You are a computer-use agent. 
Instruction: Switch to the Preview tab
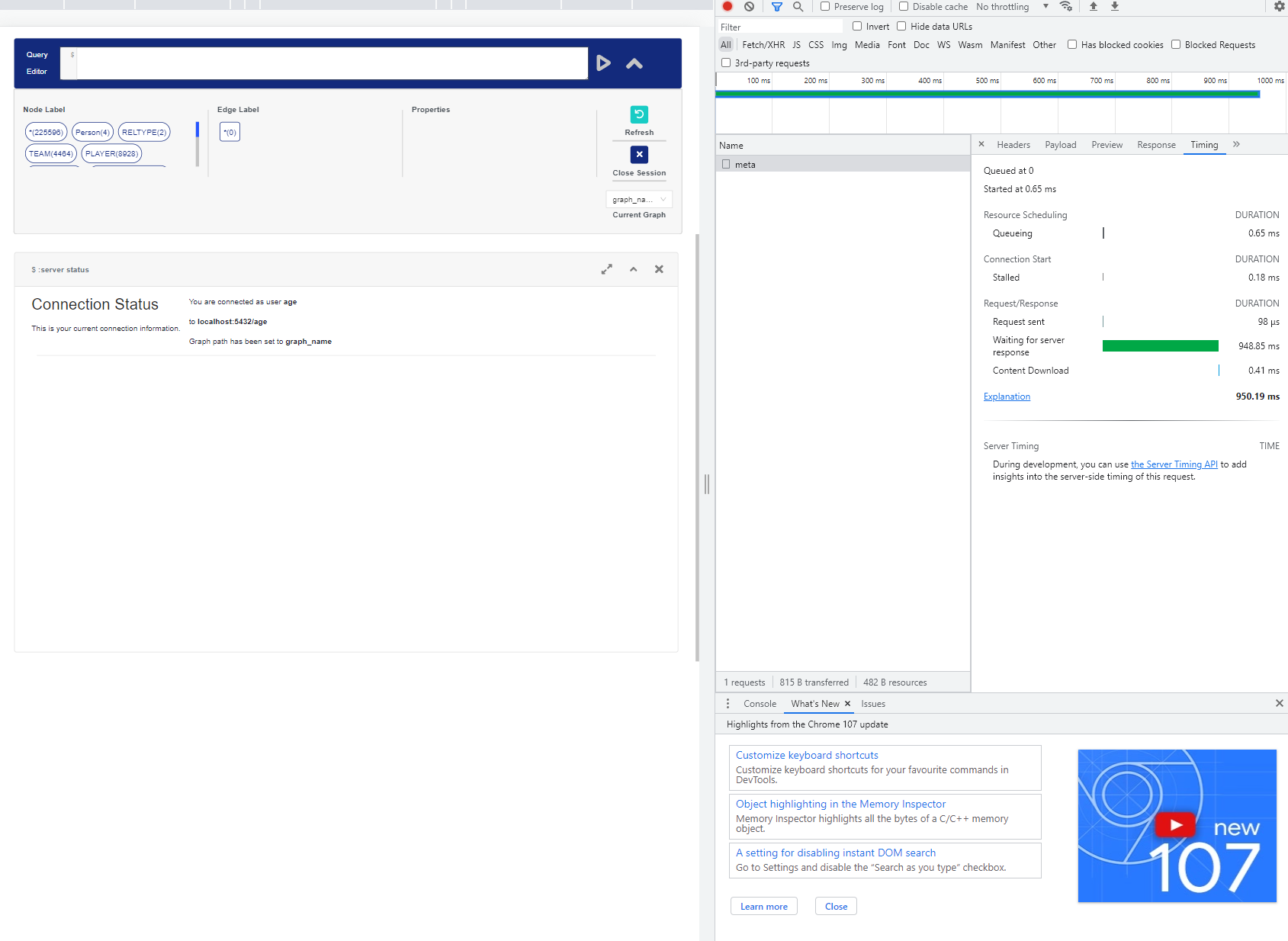(x=1107, y=145)
